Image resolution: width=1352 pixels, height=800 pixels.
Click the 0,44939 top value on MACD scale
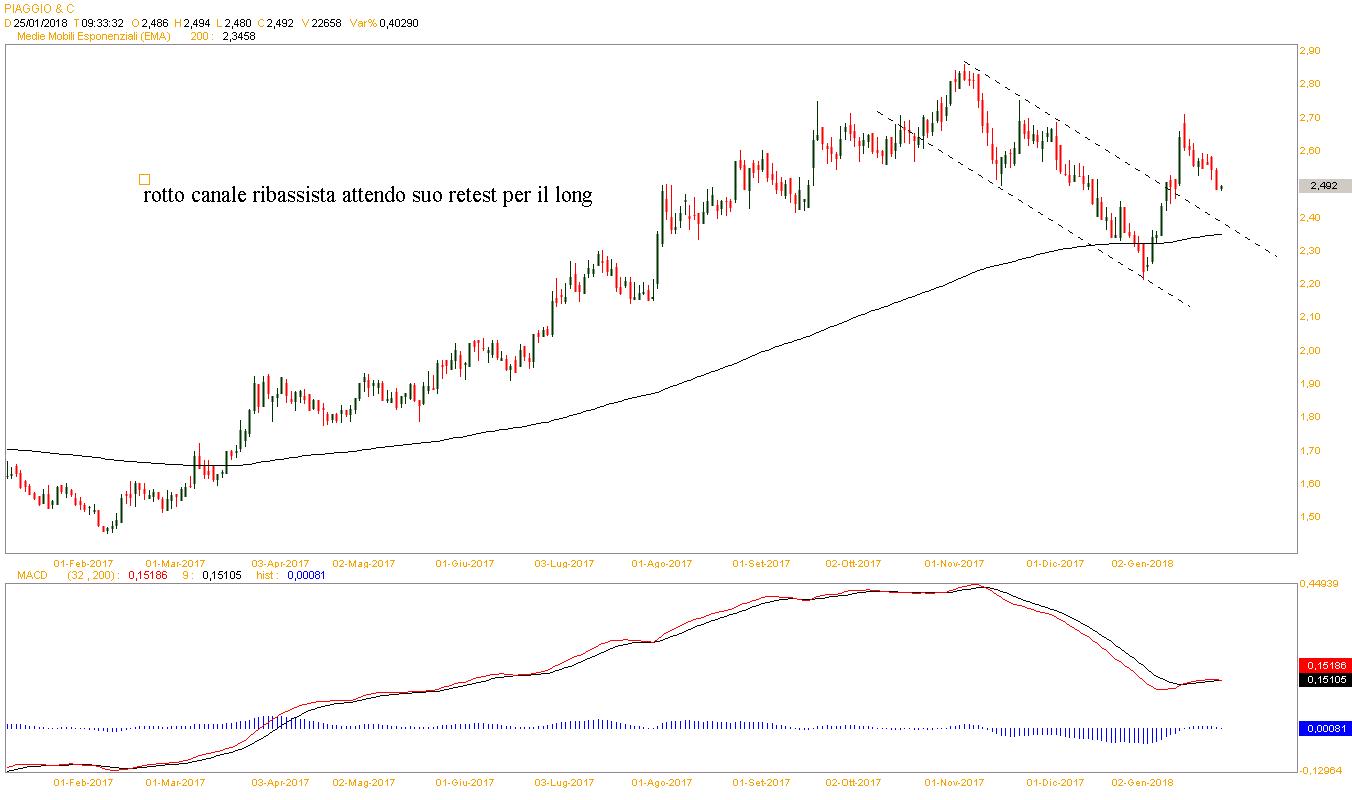(1320, 584)
